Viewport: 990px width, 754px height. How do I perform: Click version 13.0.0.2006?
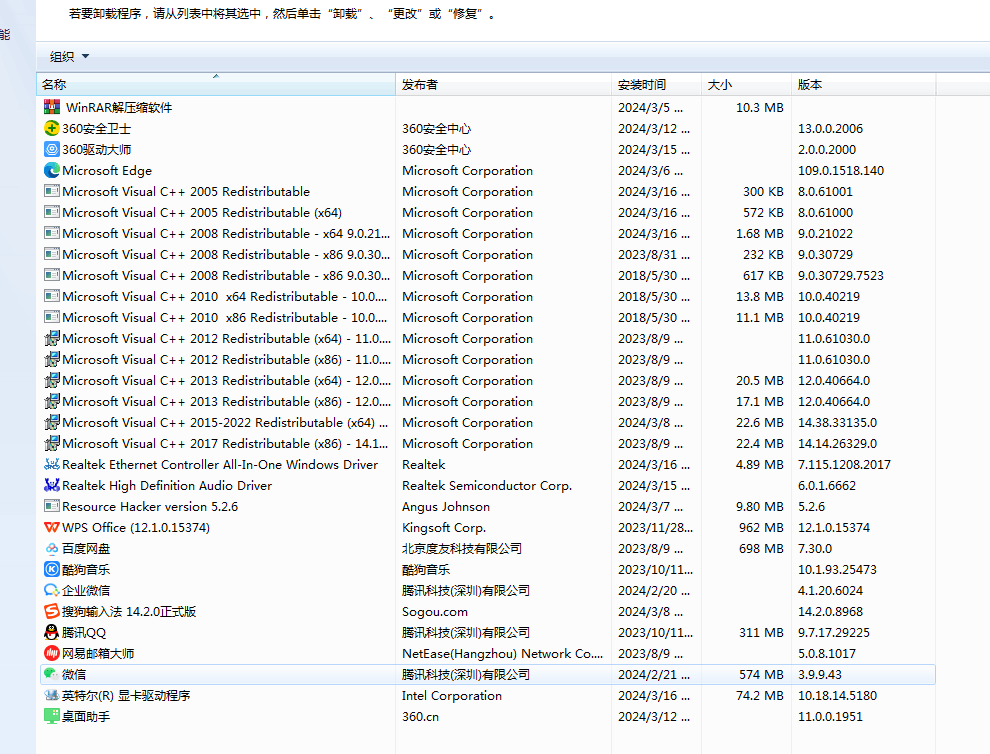(830, 128)
